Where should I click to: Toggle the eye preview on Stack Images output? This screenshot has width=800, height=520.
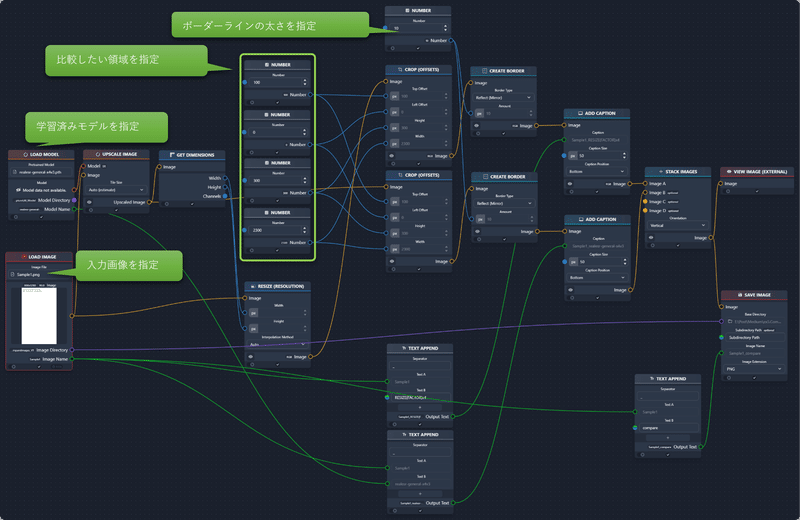click(x=651, y=238)
